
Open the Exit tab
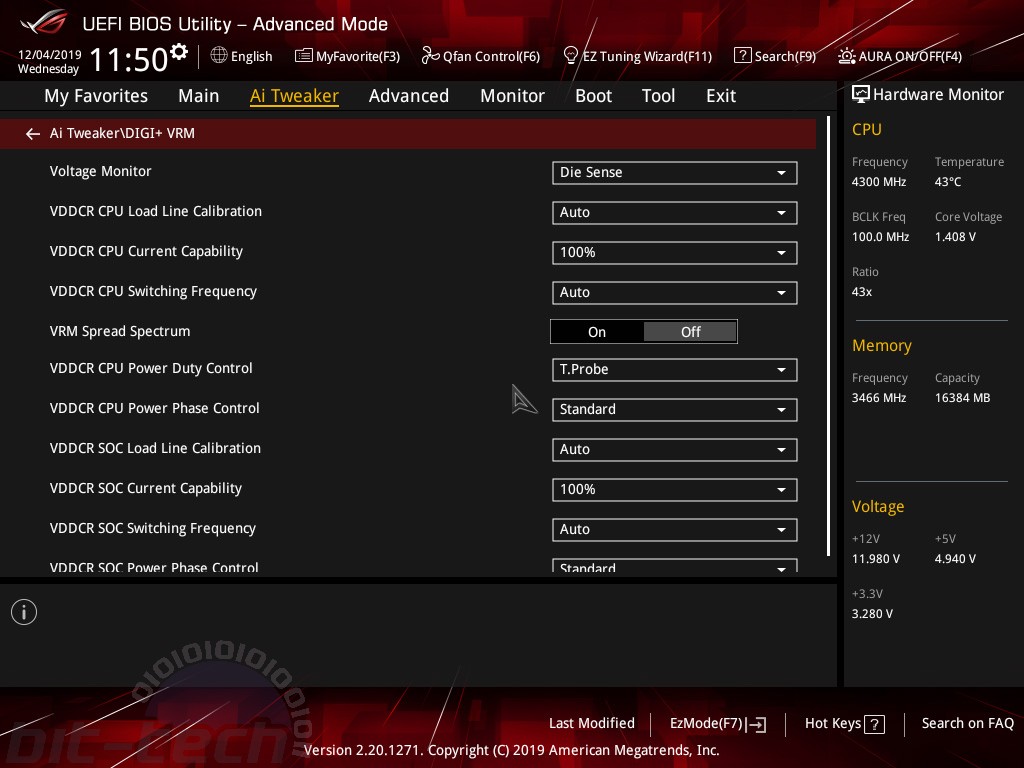click(x=721, y=96)
